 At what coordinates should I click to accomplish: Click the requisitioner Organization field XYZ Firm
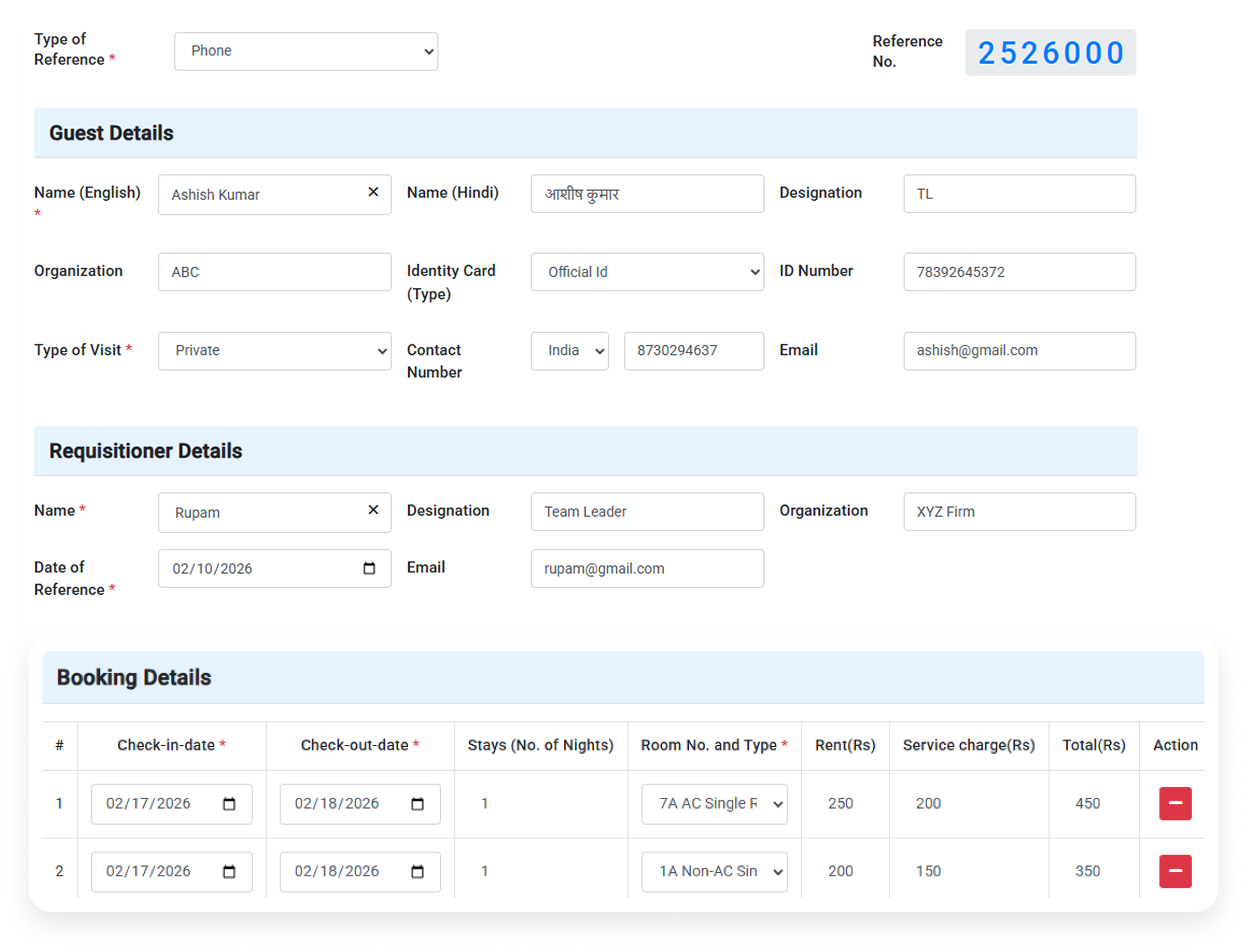click(1019, 511)
